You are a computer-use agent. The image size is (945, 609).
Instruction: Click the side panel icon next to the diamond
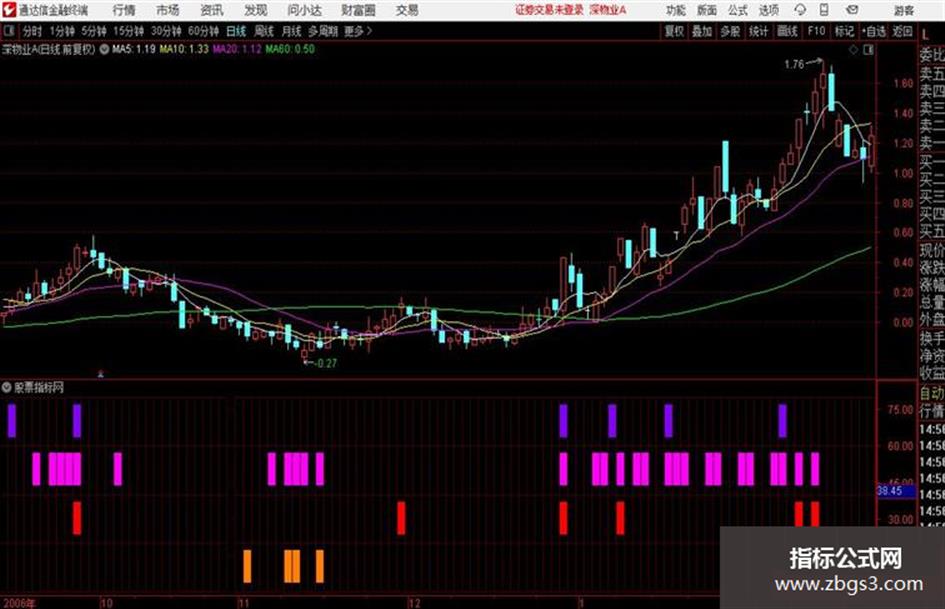tap(868, 50)
